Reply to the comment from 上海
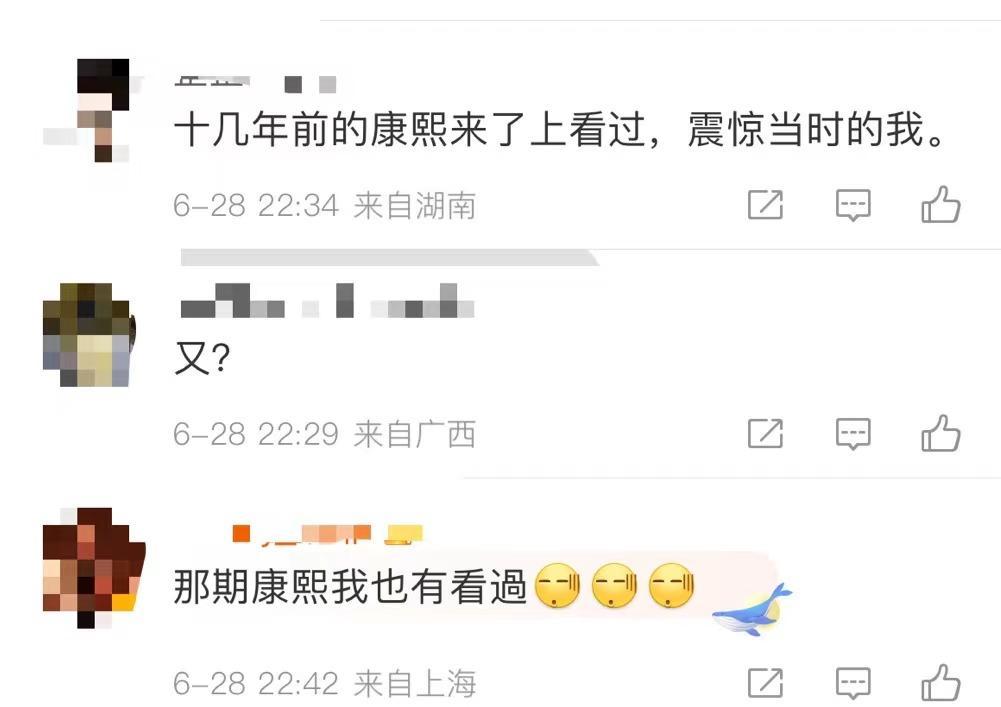The image size is (1001, 707). (x=854, y=684)
